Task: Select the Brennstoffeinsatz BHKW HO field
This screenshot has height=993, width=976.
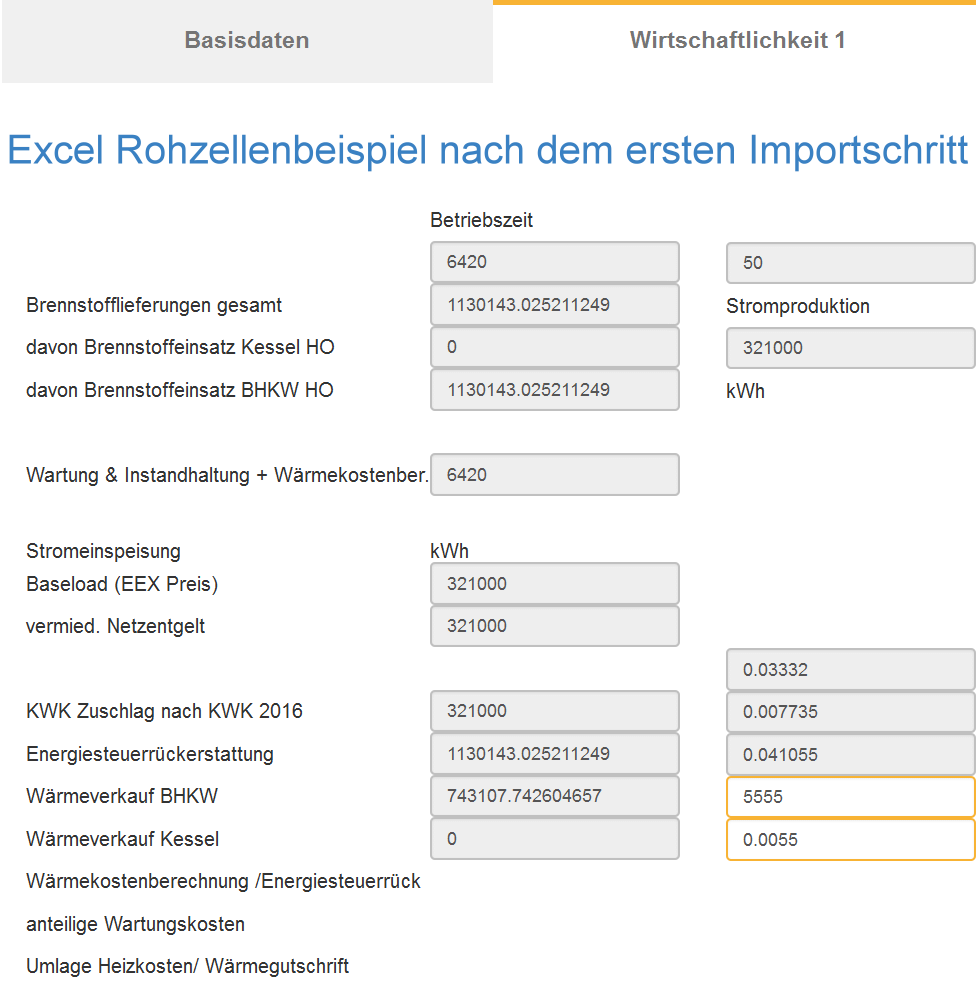Action: [x=554, y=390]
